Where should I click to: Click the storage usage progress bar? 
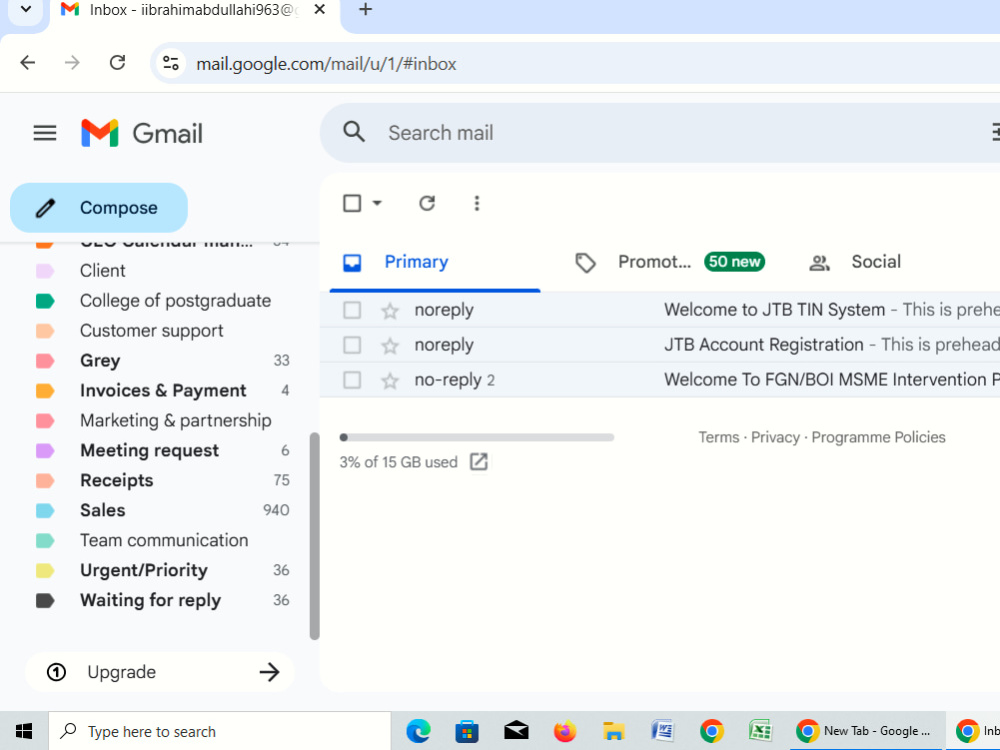(476, 438)
